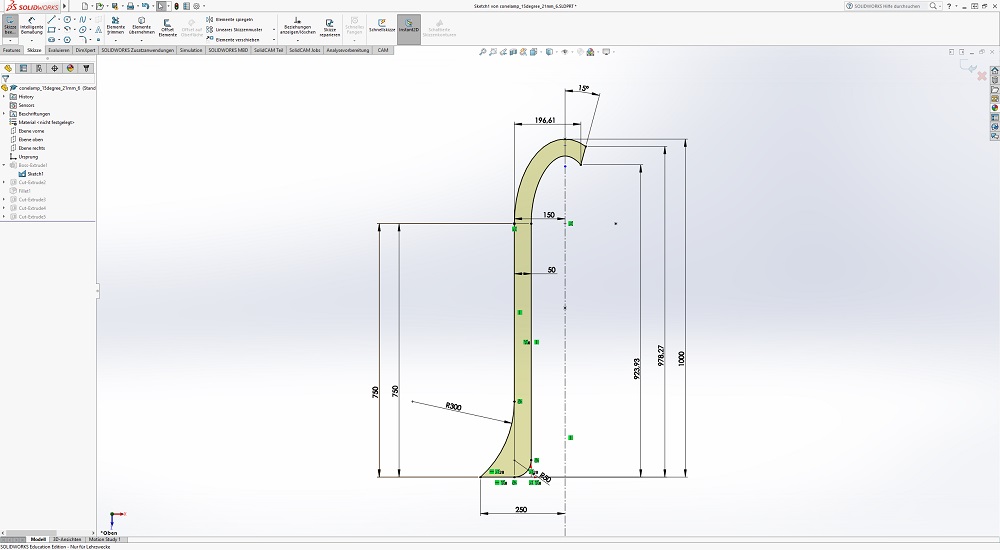Select the Rectangle sketch tool
The image size is (1000, 550).
52,29
